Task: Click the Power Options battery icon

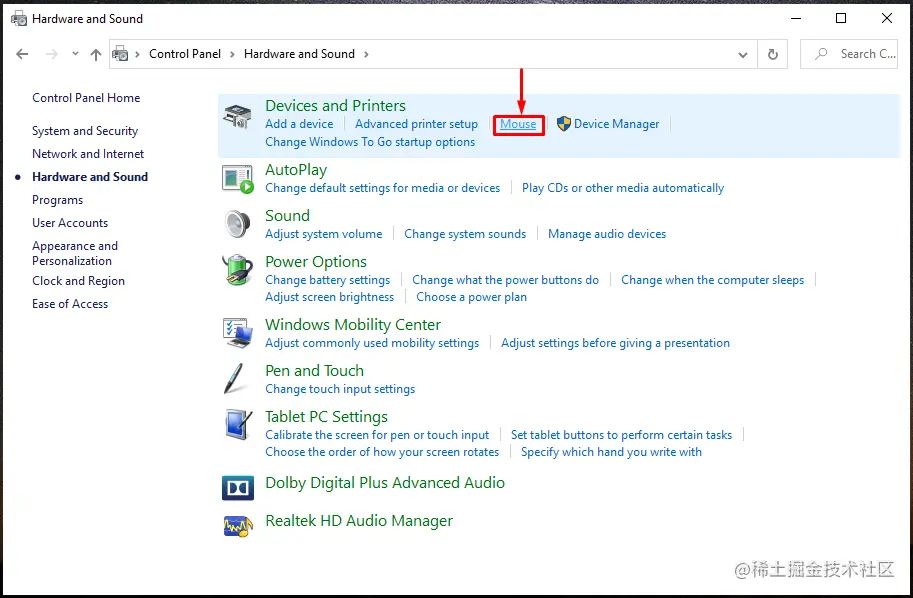Action: pyautogui.click(x=238, y=270)
